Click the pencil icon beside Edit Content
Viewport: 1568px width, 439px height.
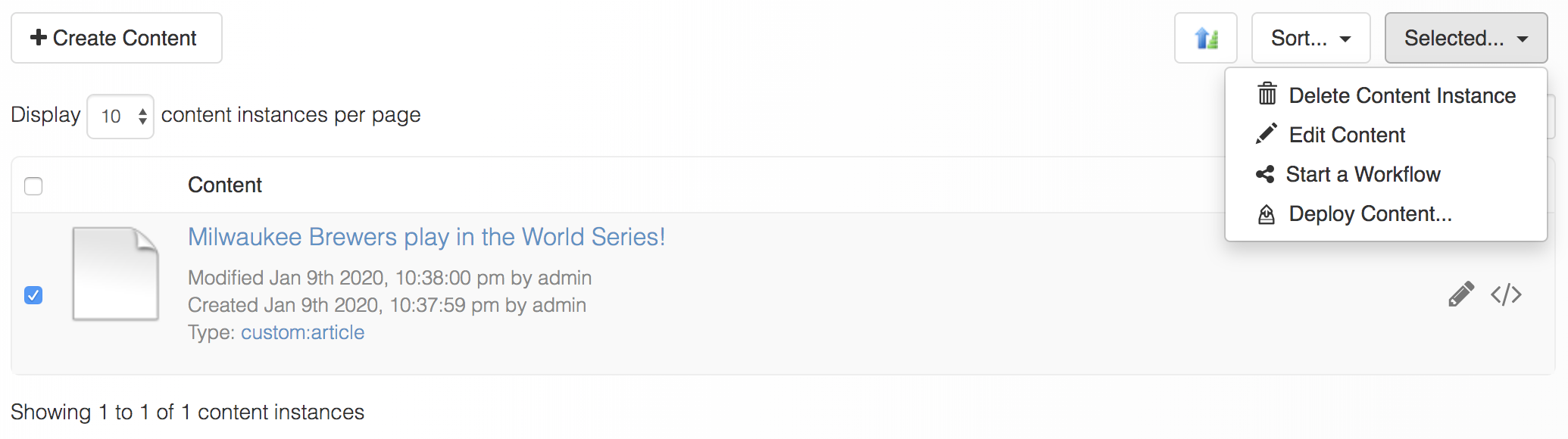pos(1267,134)
